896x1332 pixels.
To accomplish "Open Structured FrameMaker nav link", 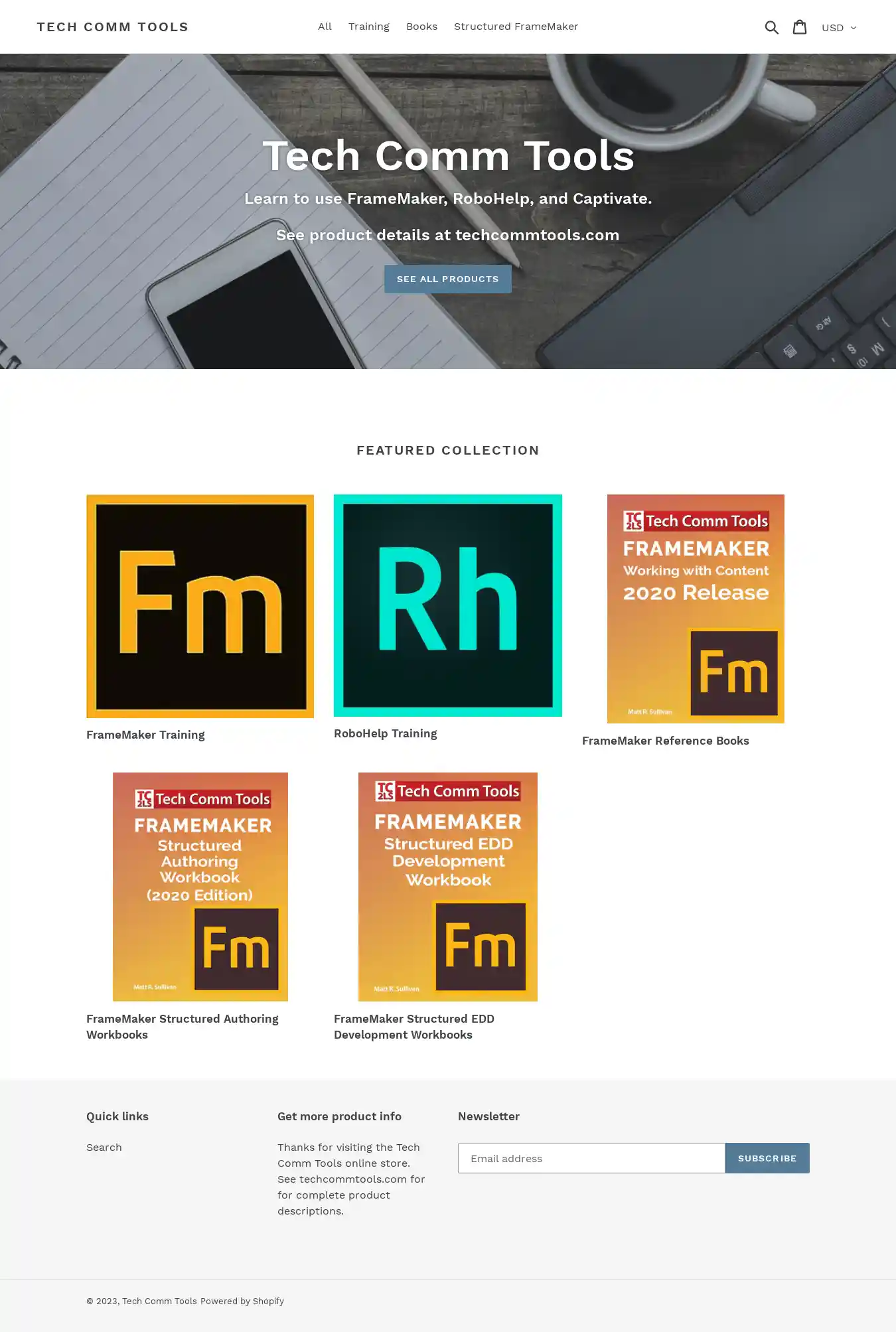I will coord(516,27).
